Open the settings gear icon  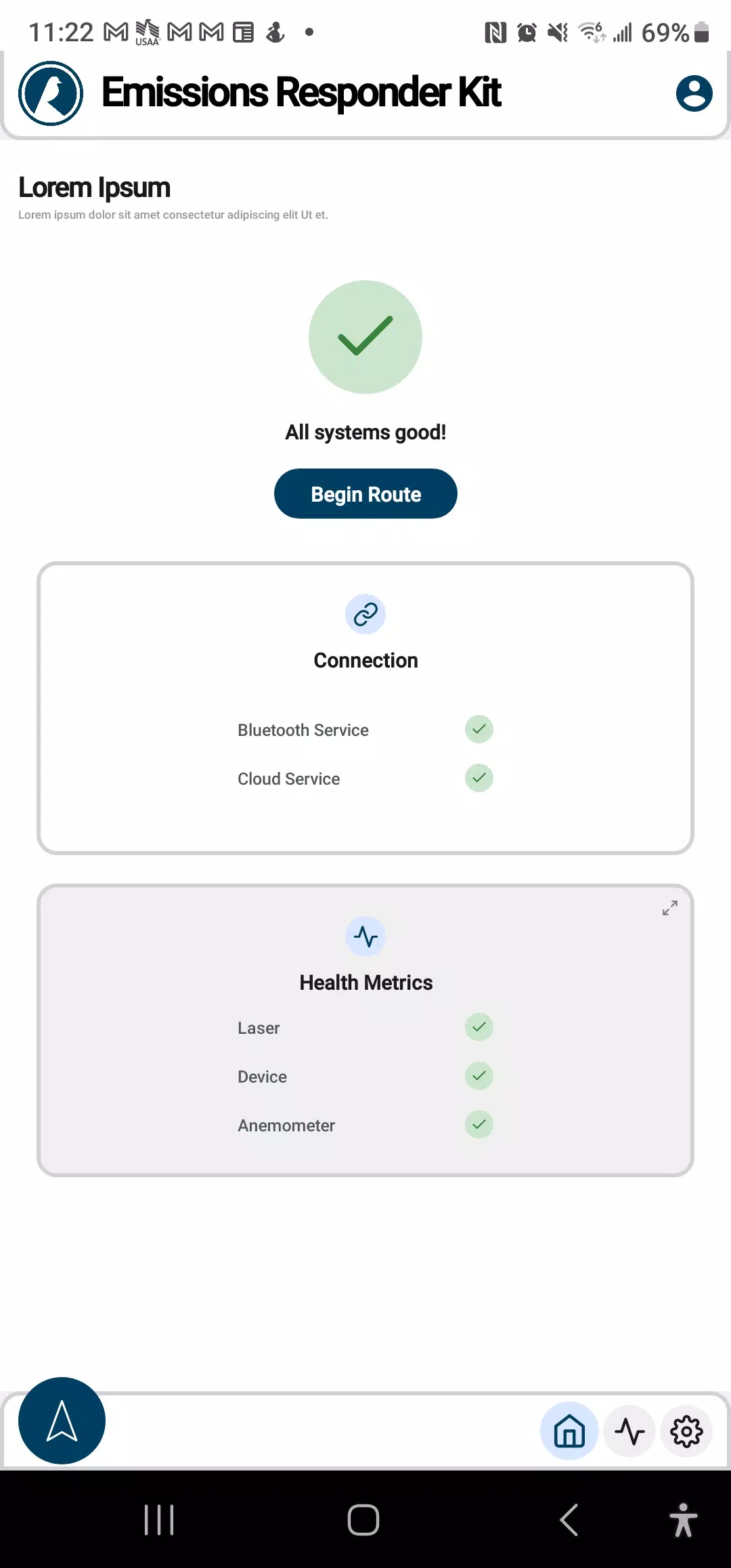[x=686, y=1431]
